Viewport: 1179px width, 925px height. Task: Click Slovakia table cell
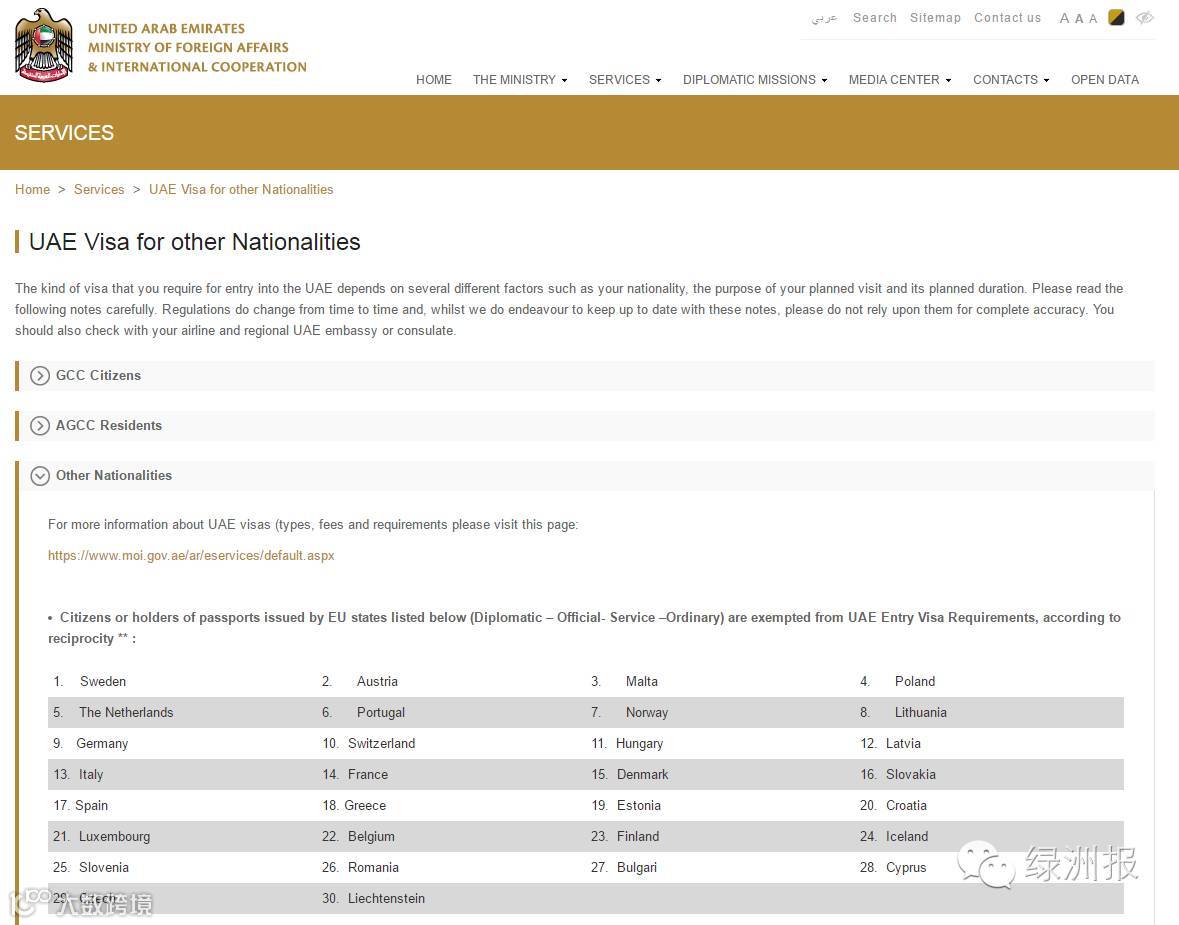click(911, 775)
